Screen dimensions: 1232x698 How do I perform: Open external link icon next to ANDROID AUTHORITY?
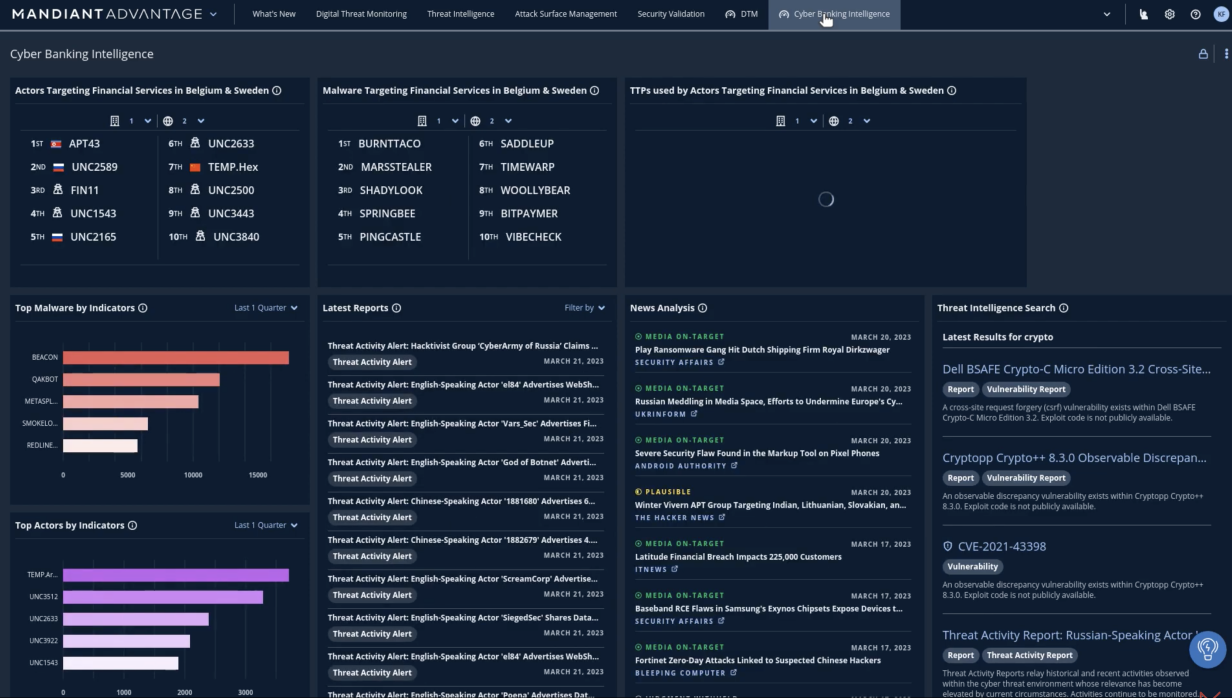pyautogui.click(x=734, y=465)
